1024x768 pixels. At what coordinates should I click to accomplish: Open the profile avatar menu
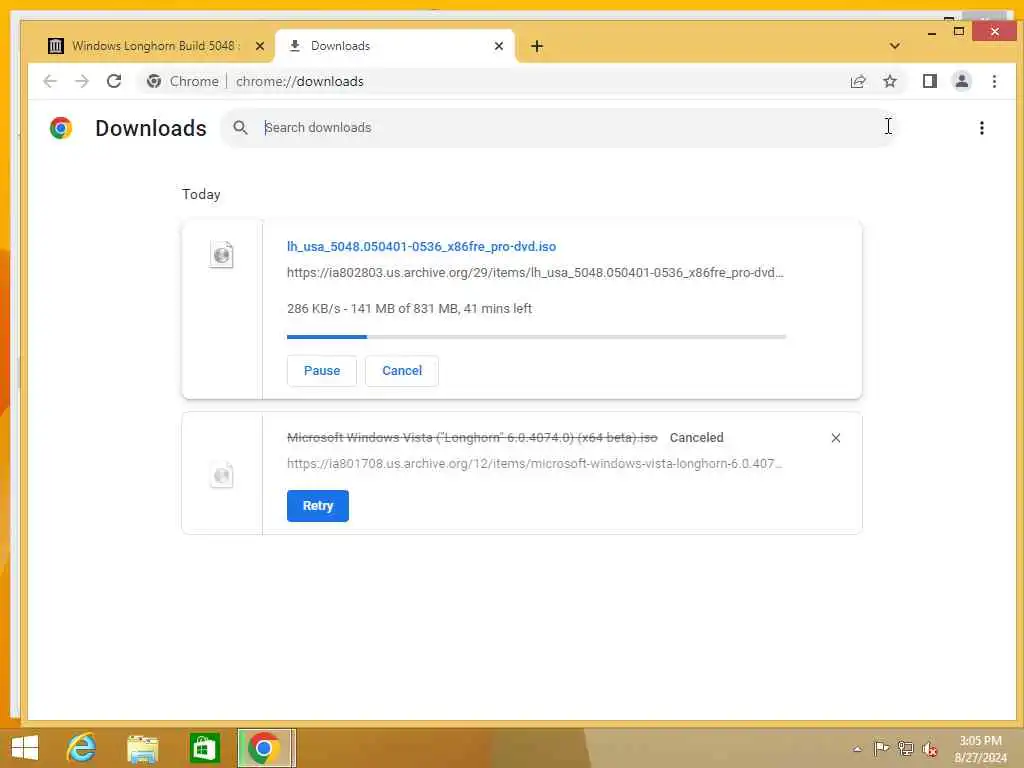tap(962, 81)
